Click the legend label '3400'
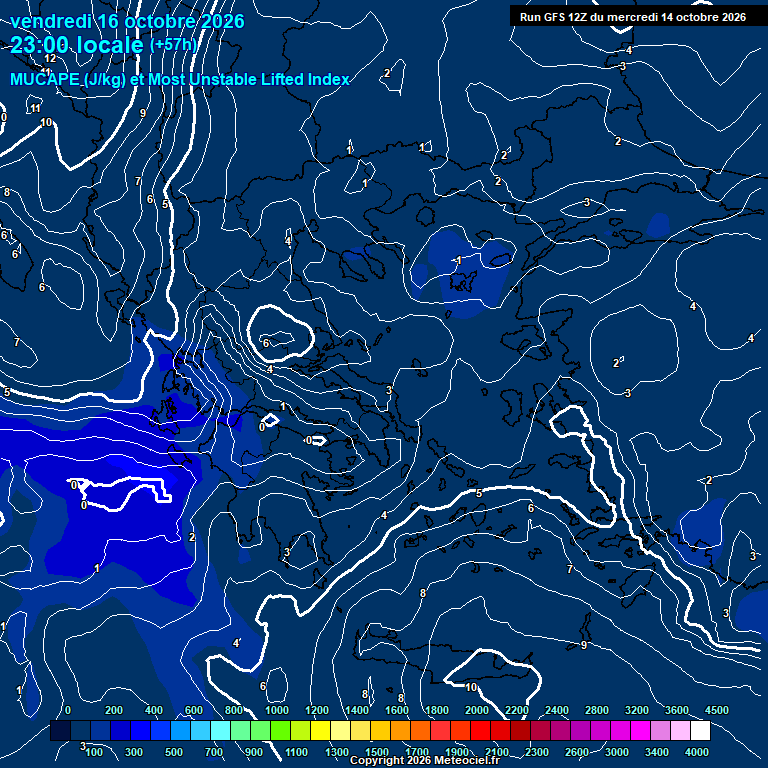The height and width of the screenshot is (768, 768). click(656, 752)
